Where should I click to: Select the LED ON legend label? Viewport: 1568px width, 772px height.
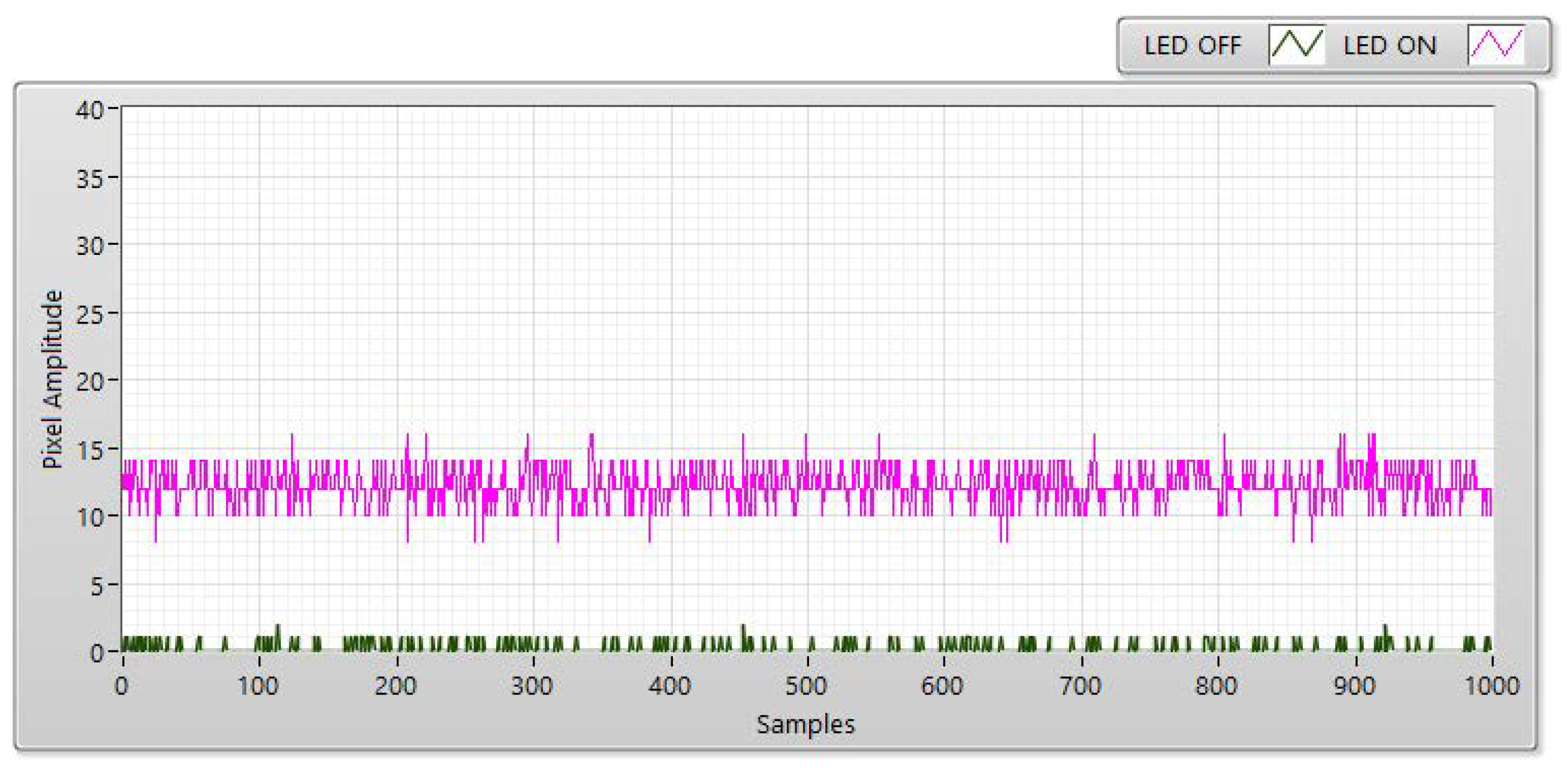click(x=1389, y=46)
